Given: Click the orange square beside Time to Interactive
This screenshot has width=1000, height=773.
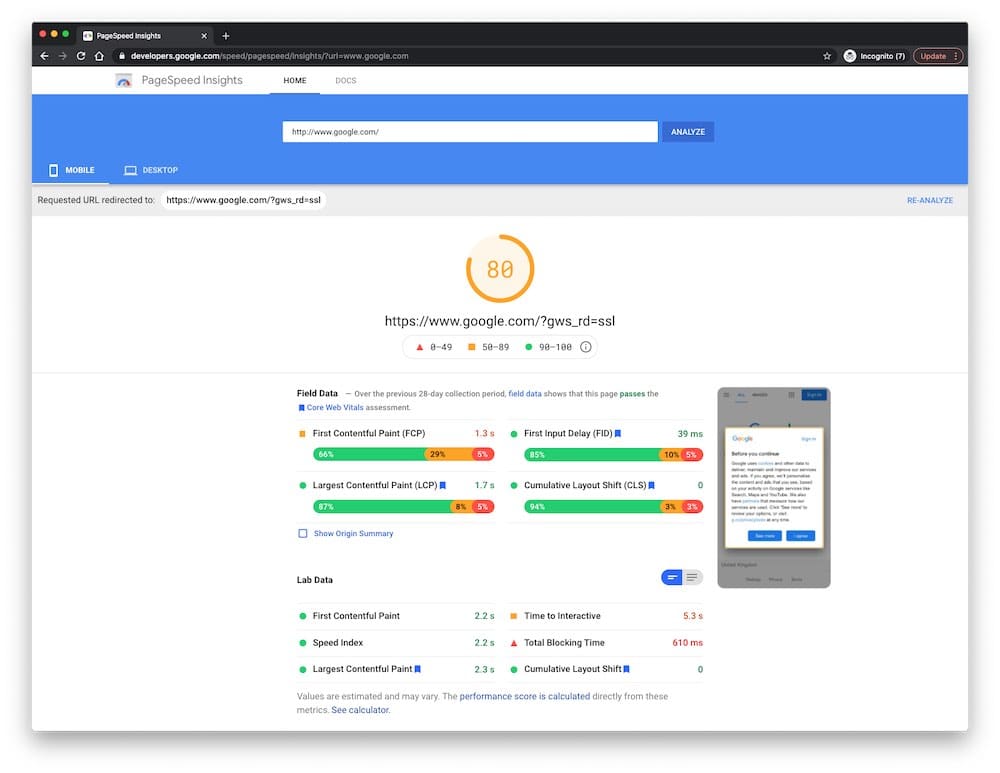Looking at the screenshot, I should pyautogui.click(x=513, y=616).
